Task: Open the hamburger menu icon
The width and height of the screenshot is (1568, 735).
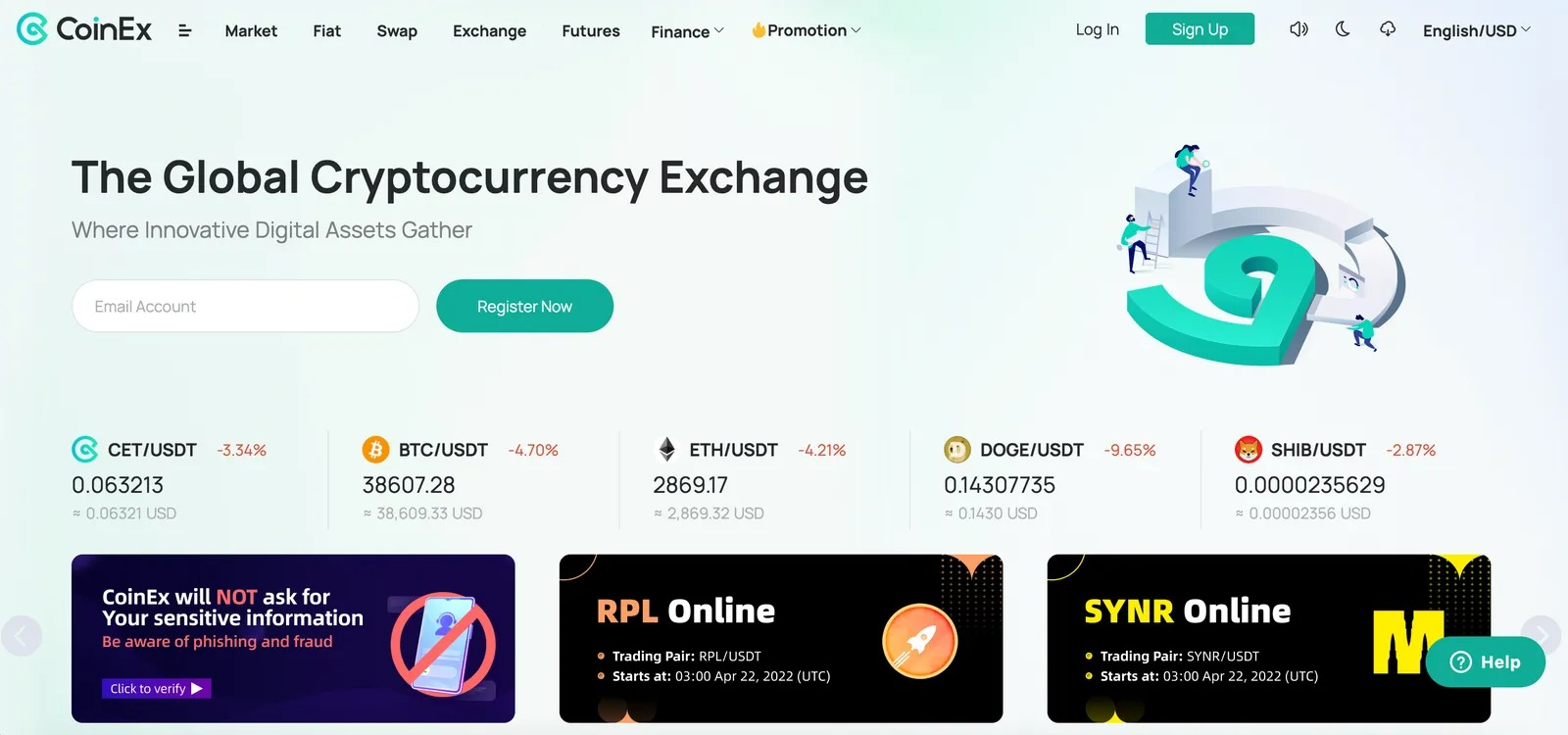Action: pyautogui.click(x=184, y=30)
